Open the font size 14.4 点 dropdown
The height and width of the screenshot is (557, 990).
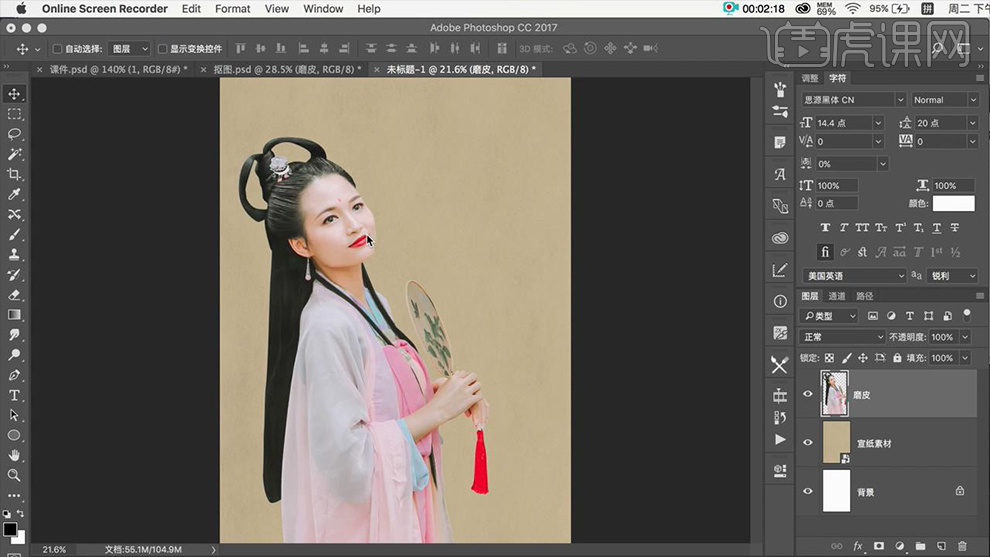pyautogui.click(x=878, y=123)
